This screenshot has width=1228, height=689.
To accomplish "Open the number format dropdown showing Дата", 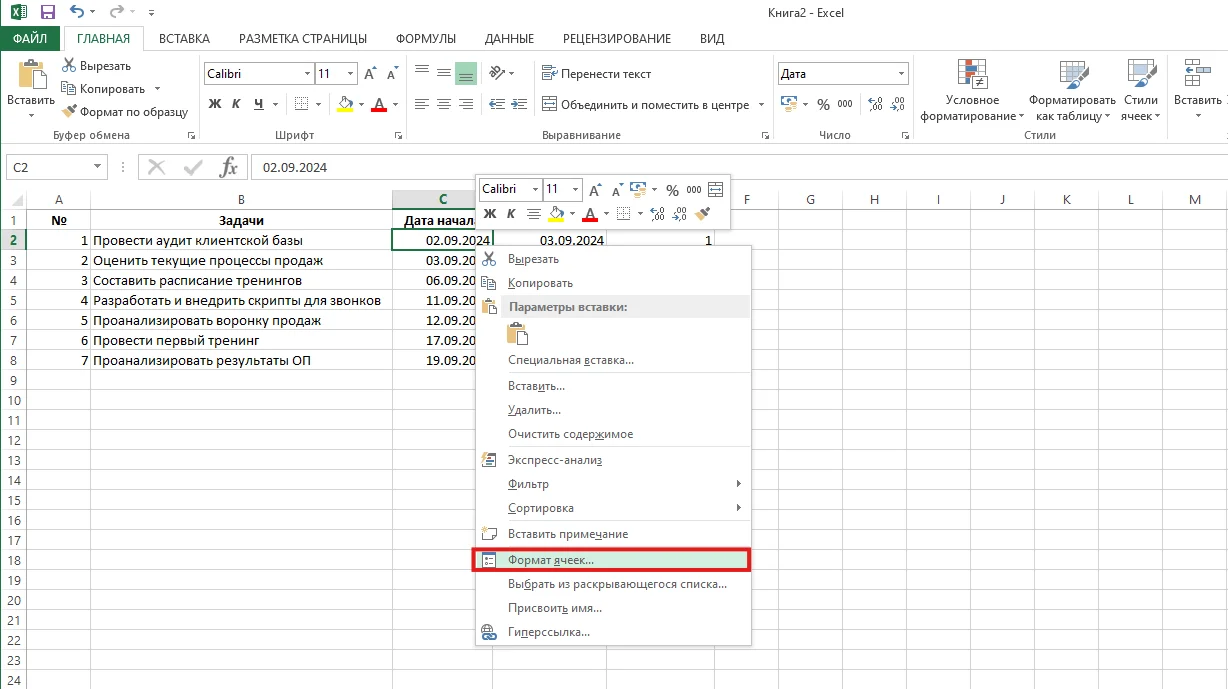I will [x=901, y=74].
